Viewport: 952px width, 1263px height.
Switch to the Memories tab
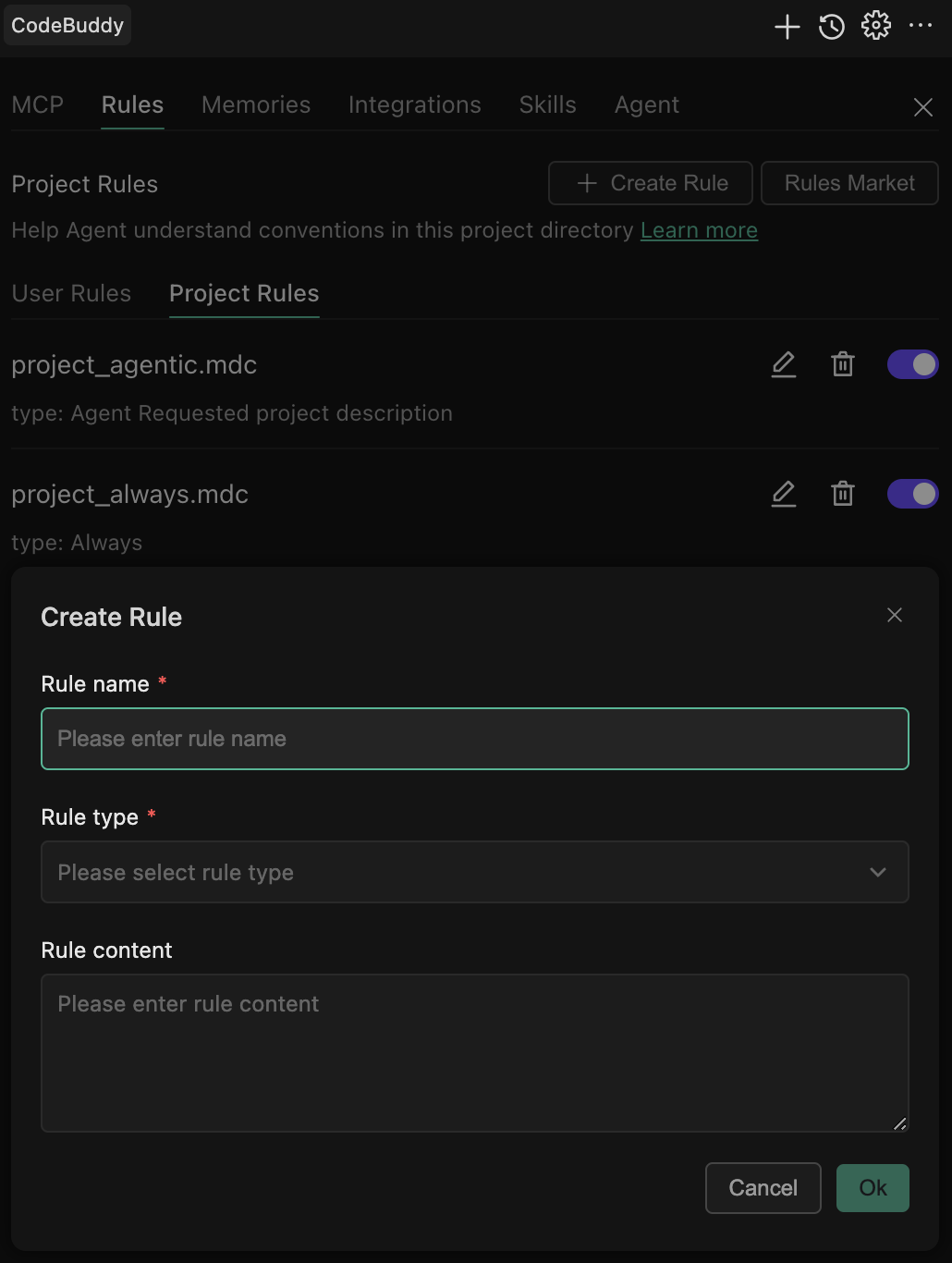256,105
